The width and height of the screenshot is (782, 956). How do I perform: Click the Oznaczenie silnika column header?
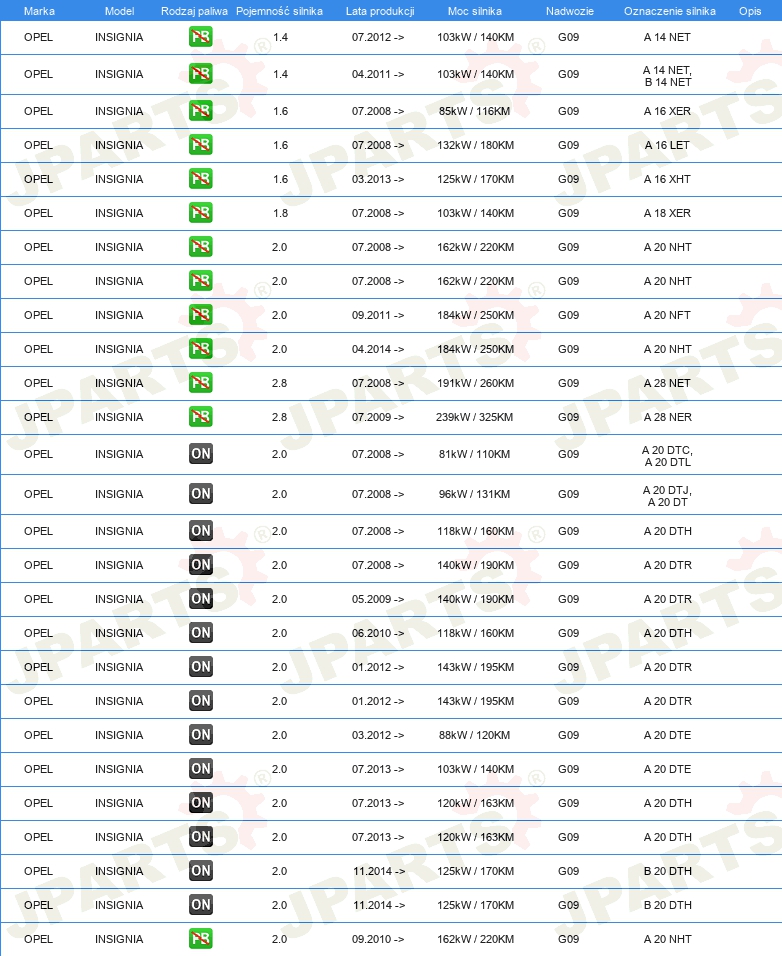point(670,11)
